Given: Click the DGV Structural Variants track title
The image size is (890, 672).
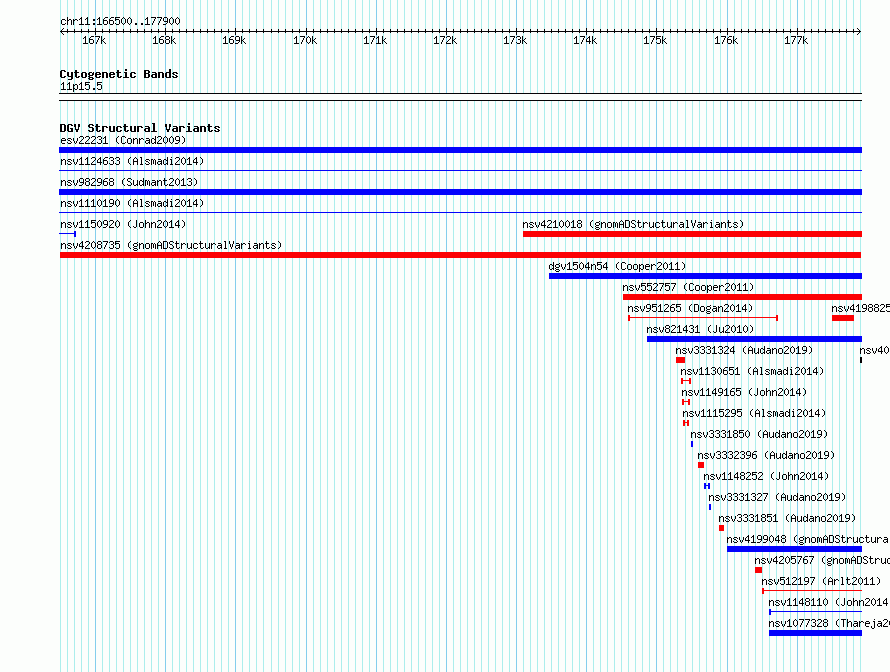Looking at the screenshot, I should point(140,128).
